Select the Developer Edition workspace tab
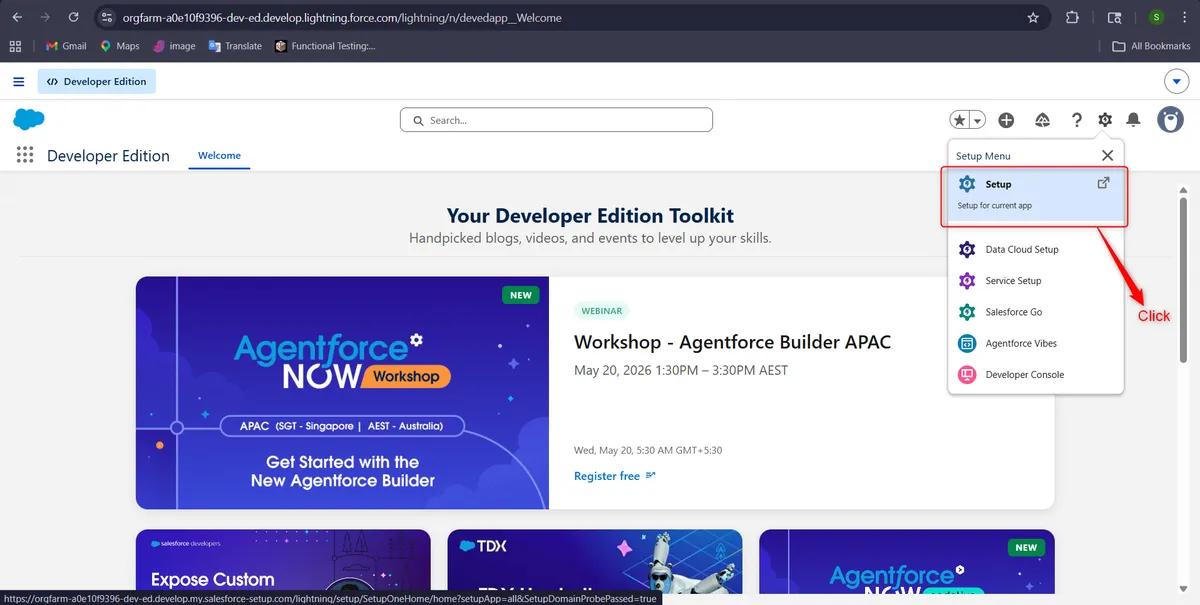The height and width of the screenshot is (605, 1200). click(97, 82)
